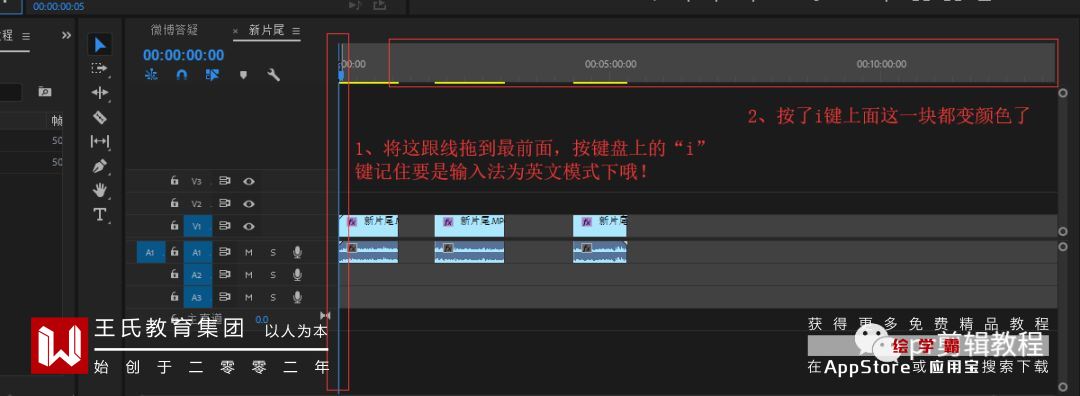The image size is (1080, 396).
Task: Toggle the A1 source patching button
Action: [x=151, y=253]
